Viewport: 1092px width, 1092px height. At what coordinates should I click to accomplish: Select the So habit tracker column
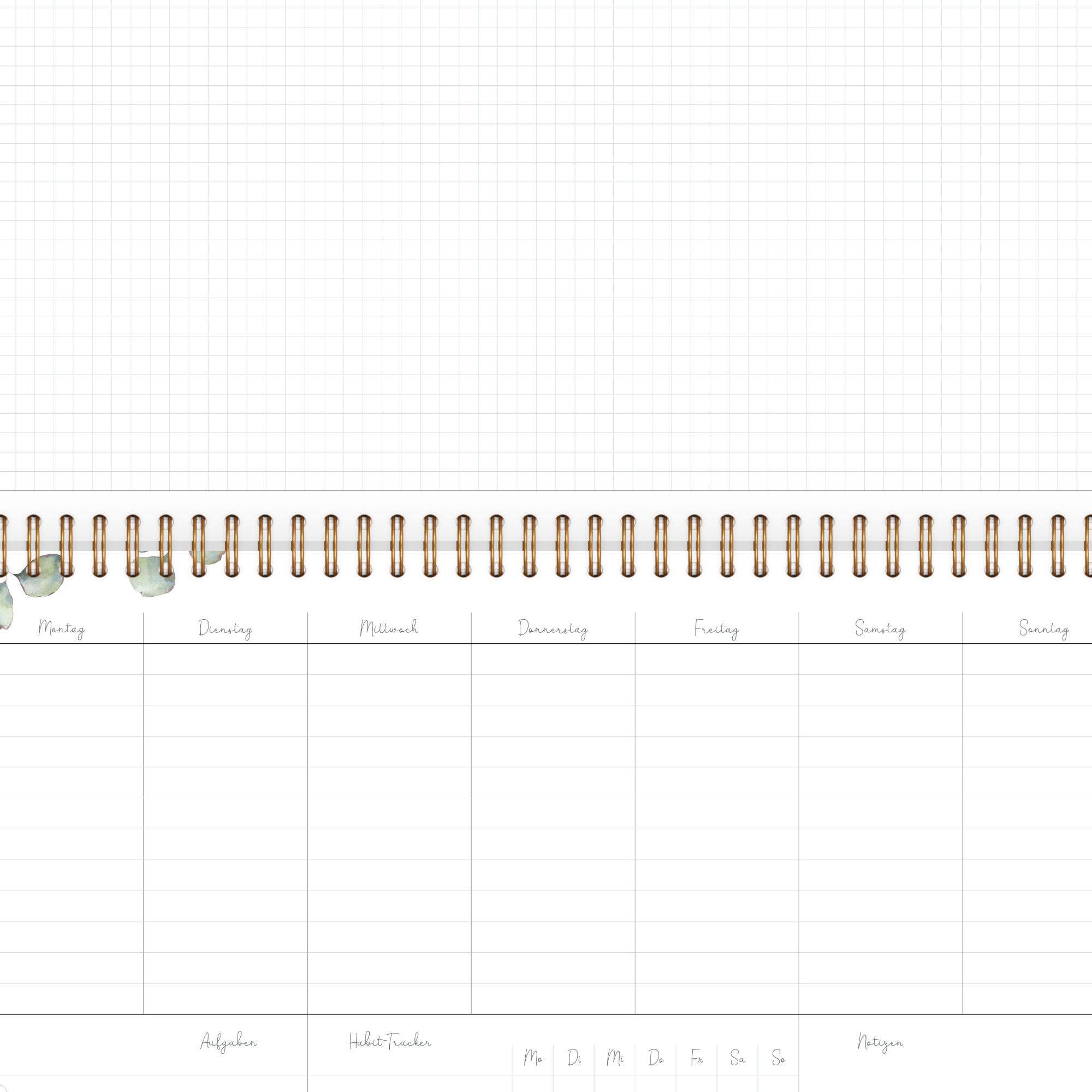778,1058
